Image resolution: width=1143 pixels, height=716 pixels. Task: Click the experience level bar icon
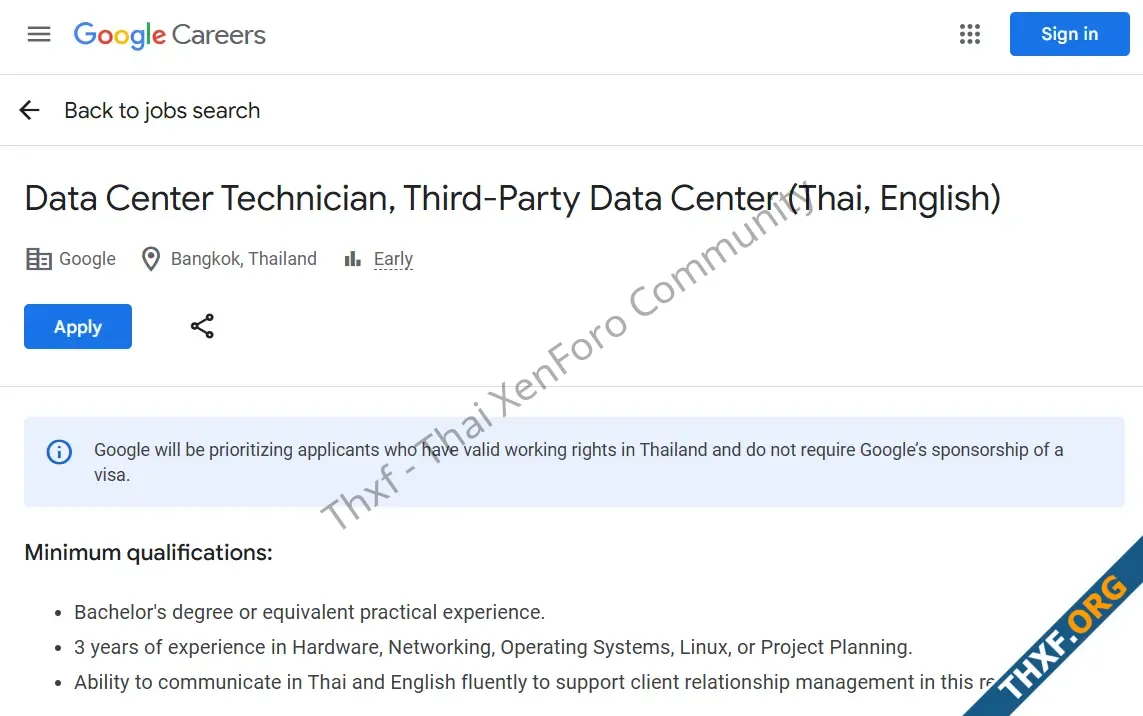pos(353,259)
